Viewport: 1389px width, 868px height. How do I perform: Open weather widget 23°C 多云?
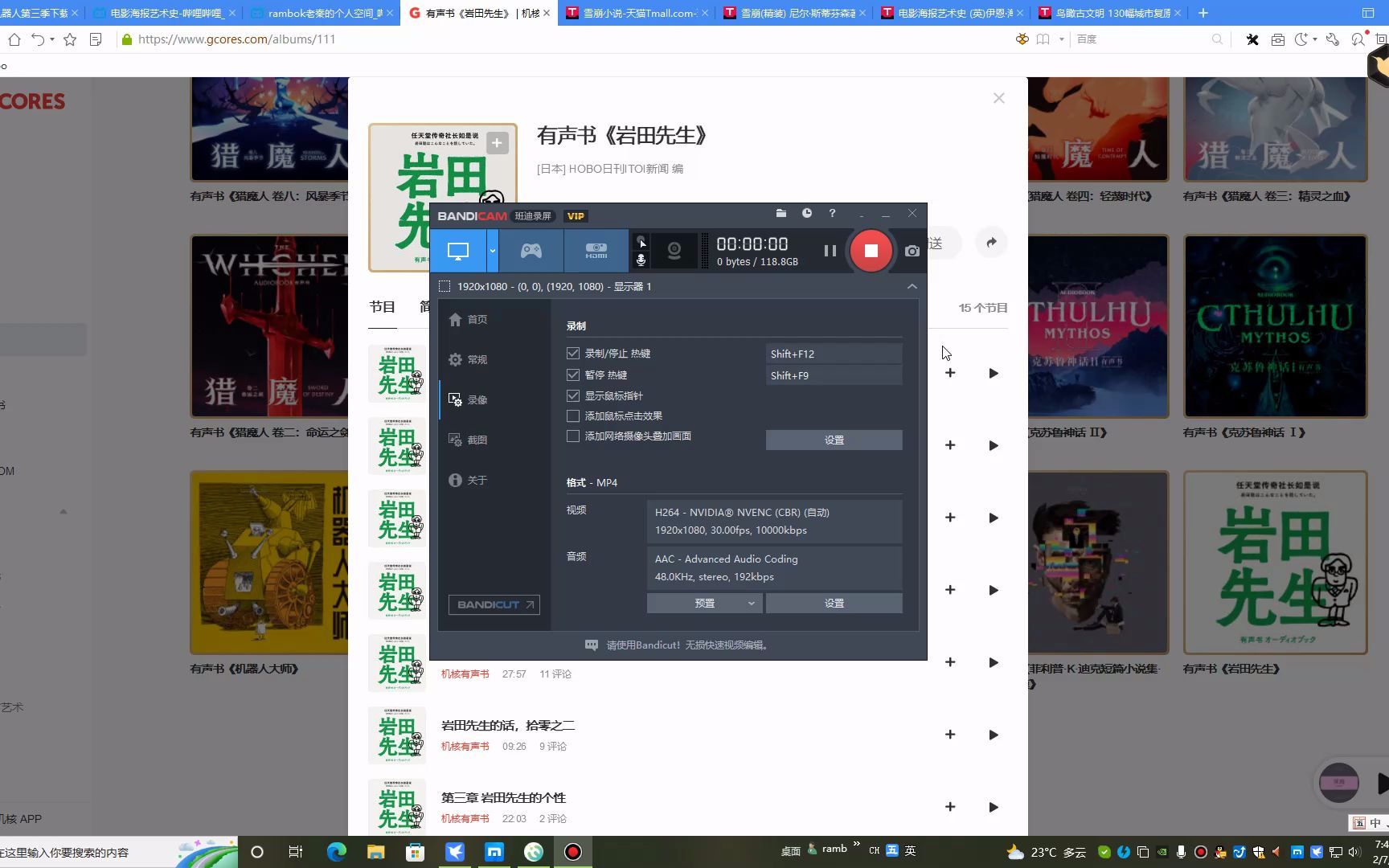tap(1045, 852)
